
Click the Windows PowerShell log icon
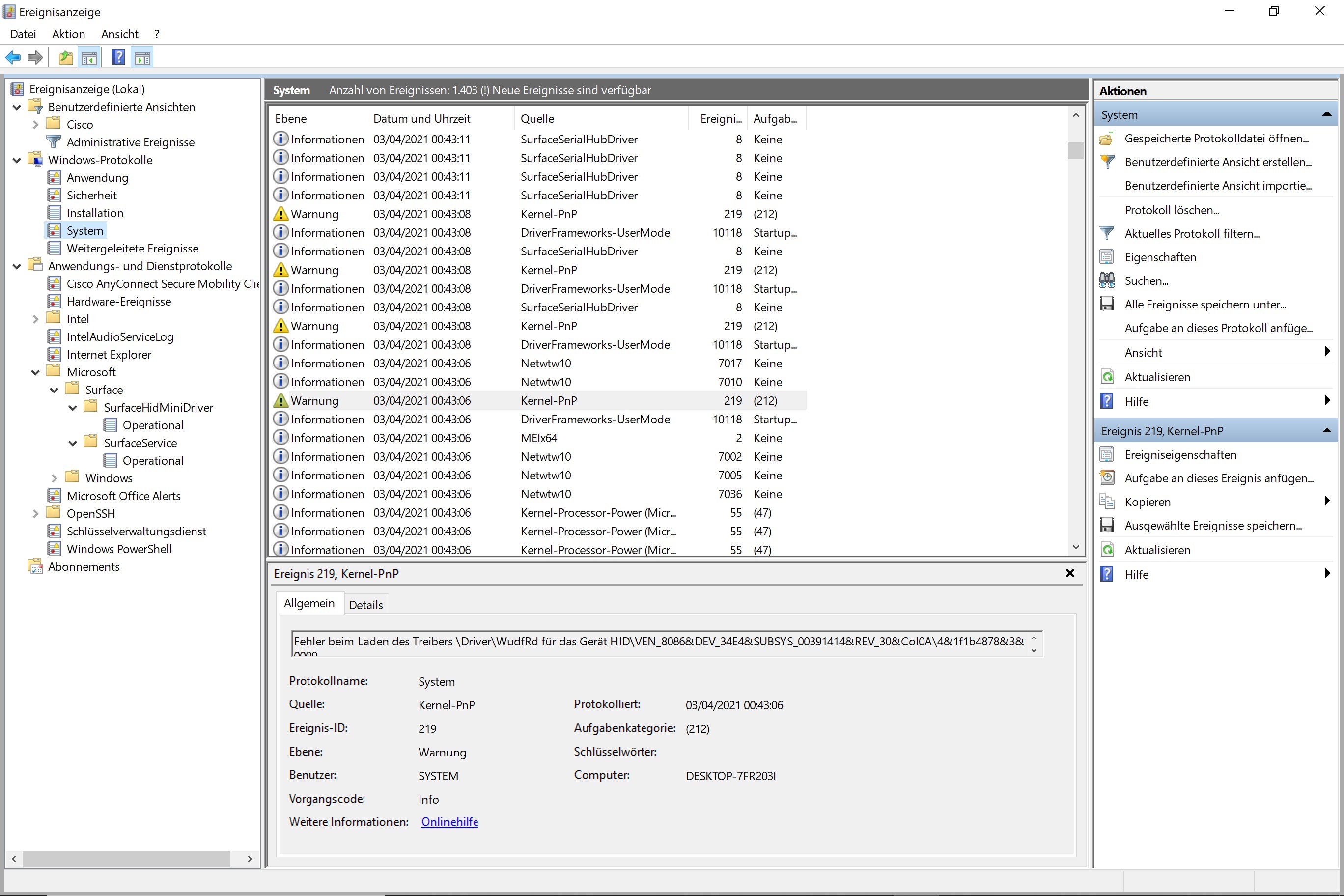(54, 549)
